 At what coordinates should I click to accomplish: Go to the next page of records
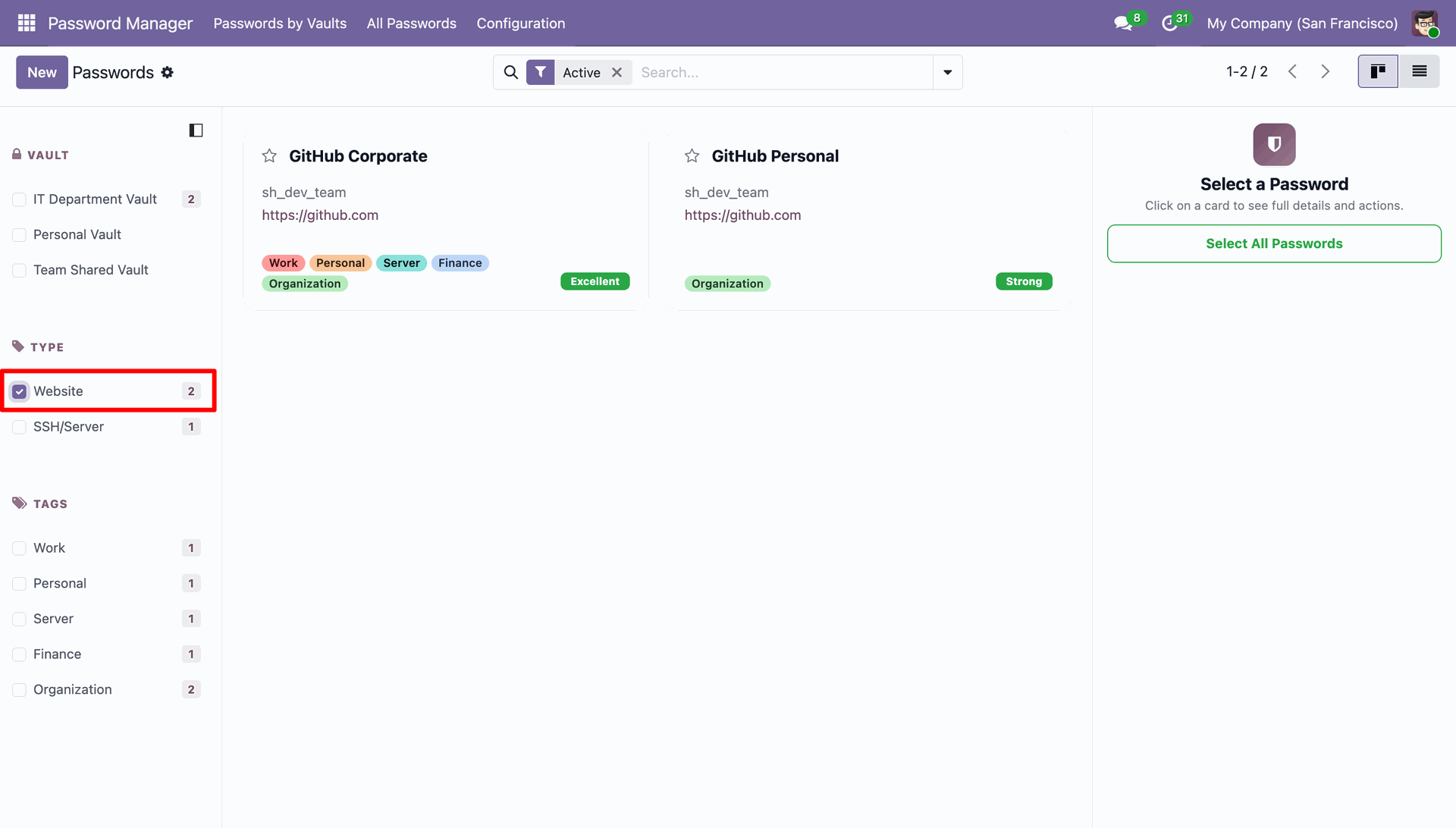(x=1325, y=71)
